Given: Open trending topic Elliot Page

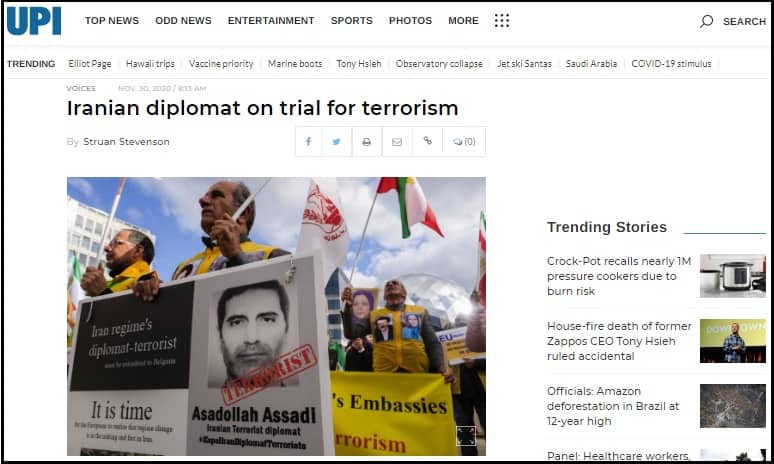Looking at the screenshot, I should tap(90, 64).
